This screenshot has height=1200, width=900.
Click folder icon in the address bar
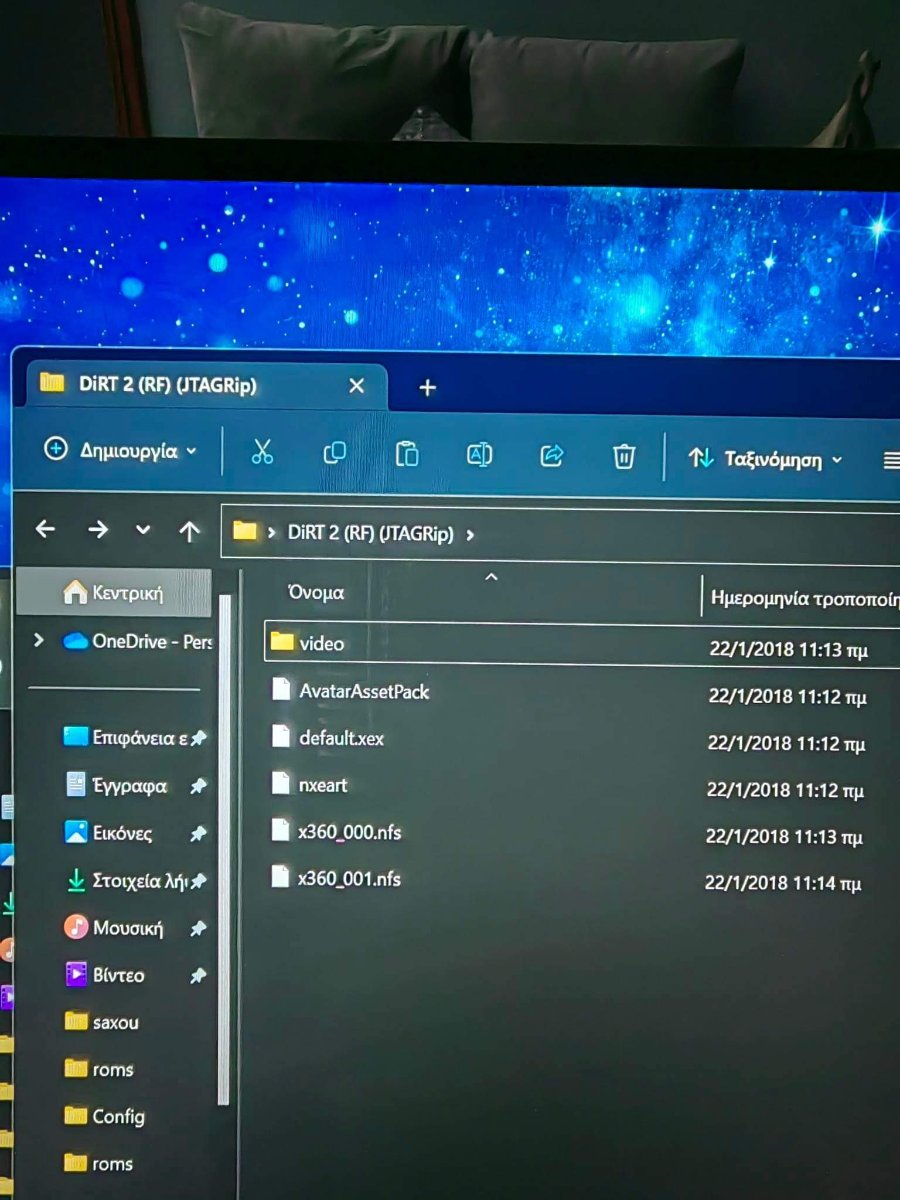tap(245, 531)
